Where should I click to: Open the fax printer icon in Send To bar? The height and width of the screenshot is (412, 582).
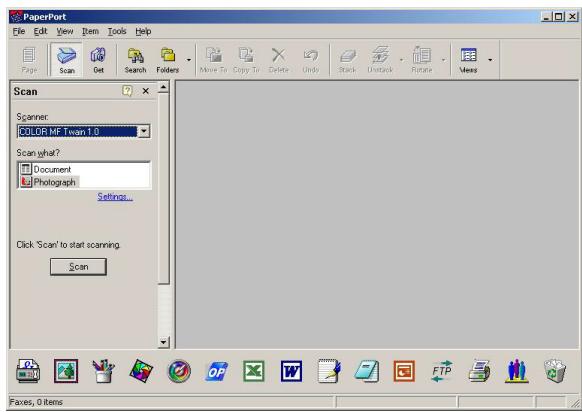coord(28,371)
